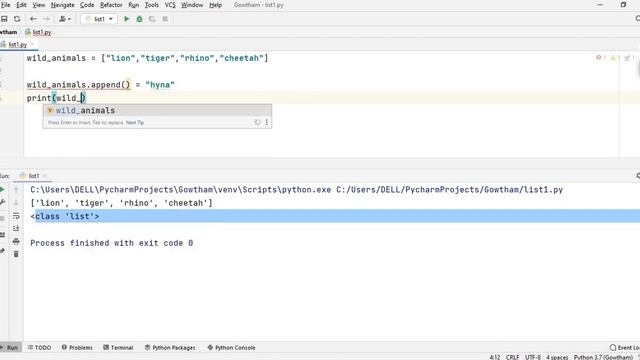Open the Run menu

(133, 5)
